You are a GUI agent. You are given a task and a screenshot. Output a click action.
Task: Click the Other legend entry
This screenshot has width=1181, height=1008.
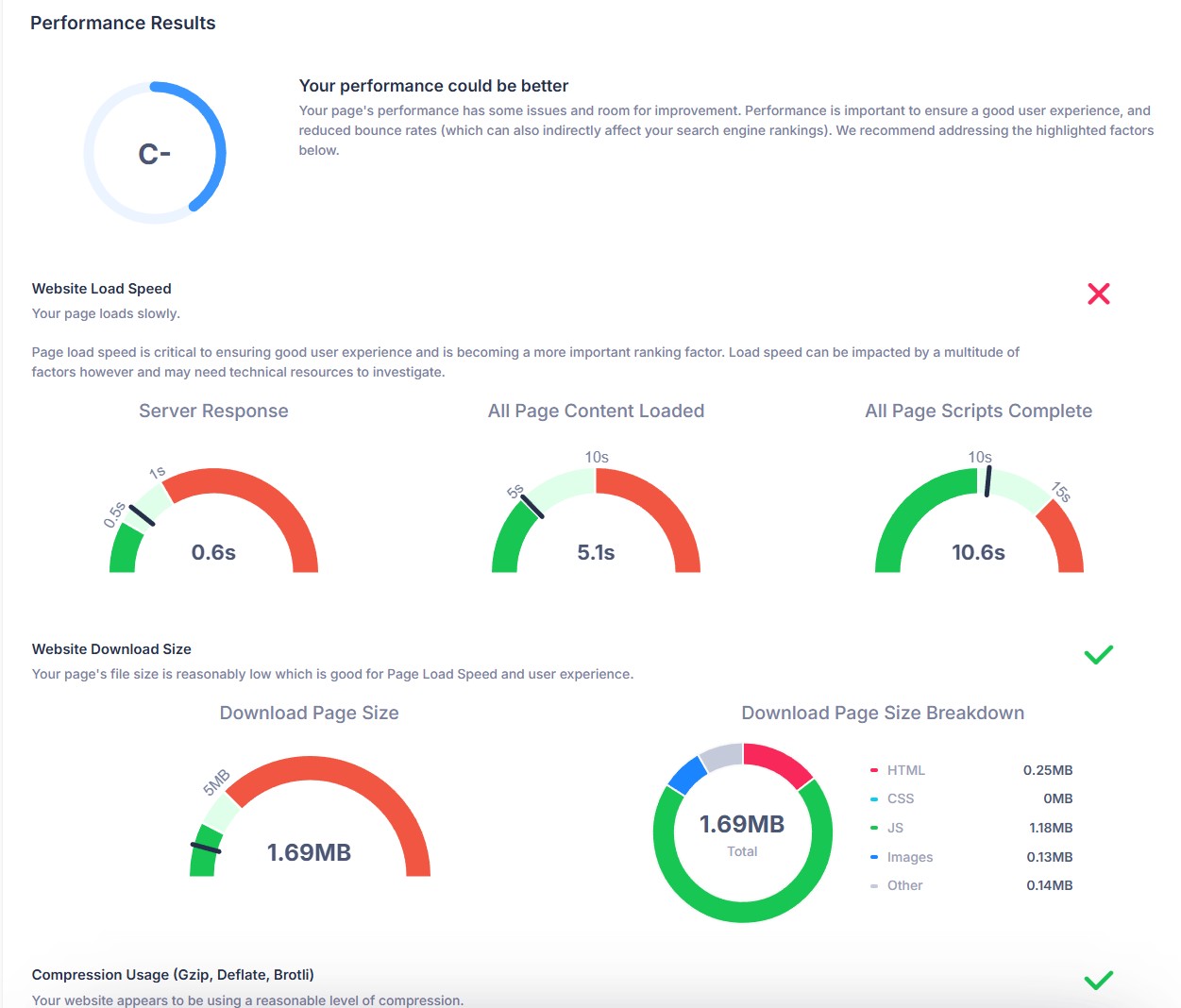pos(904,885)
